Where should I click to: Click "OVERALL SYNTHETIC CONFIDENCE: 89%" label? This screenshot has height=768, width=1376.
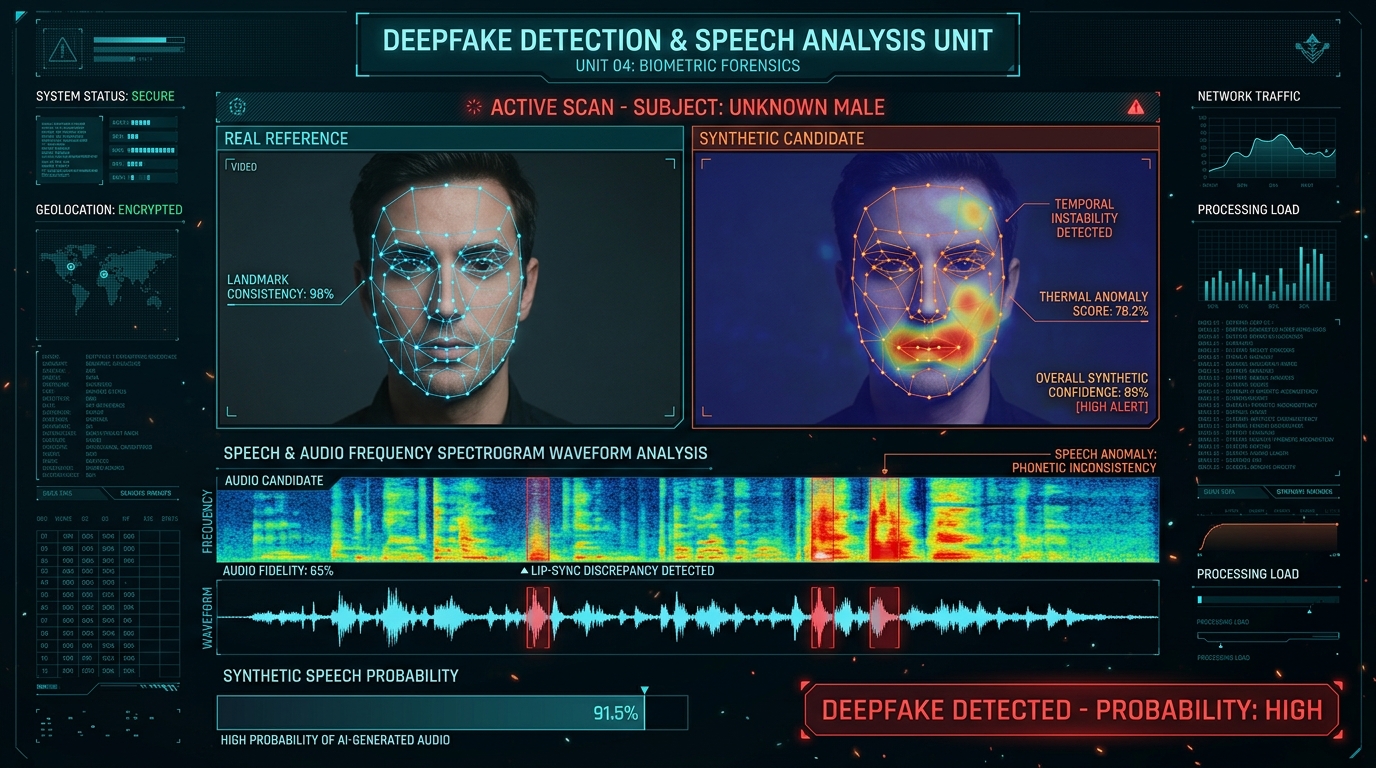tap(1092, 385)
